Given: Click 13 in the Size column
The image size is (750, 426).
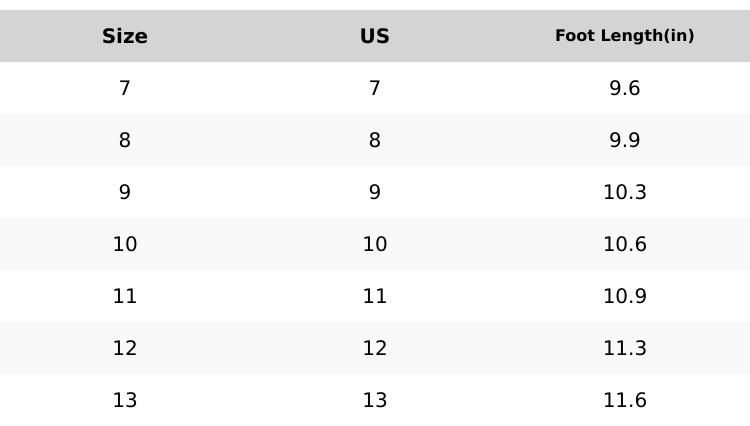Looking at the screenshot, I should 125,400.
